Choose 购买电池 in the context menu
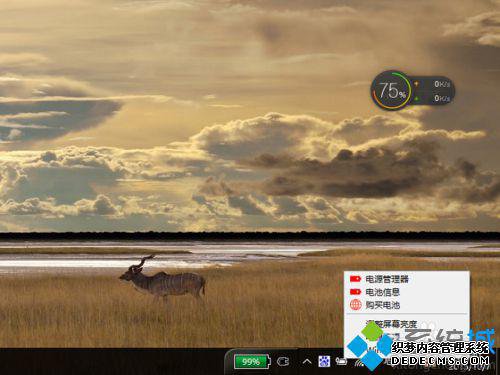500x375 pixels. point(406,305)
